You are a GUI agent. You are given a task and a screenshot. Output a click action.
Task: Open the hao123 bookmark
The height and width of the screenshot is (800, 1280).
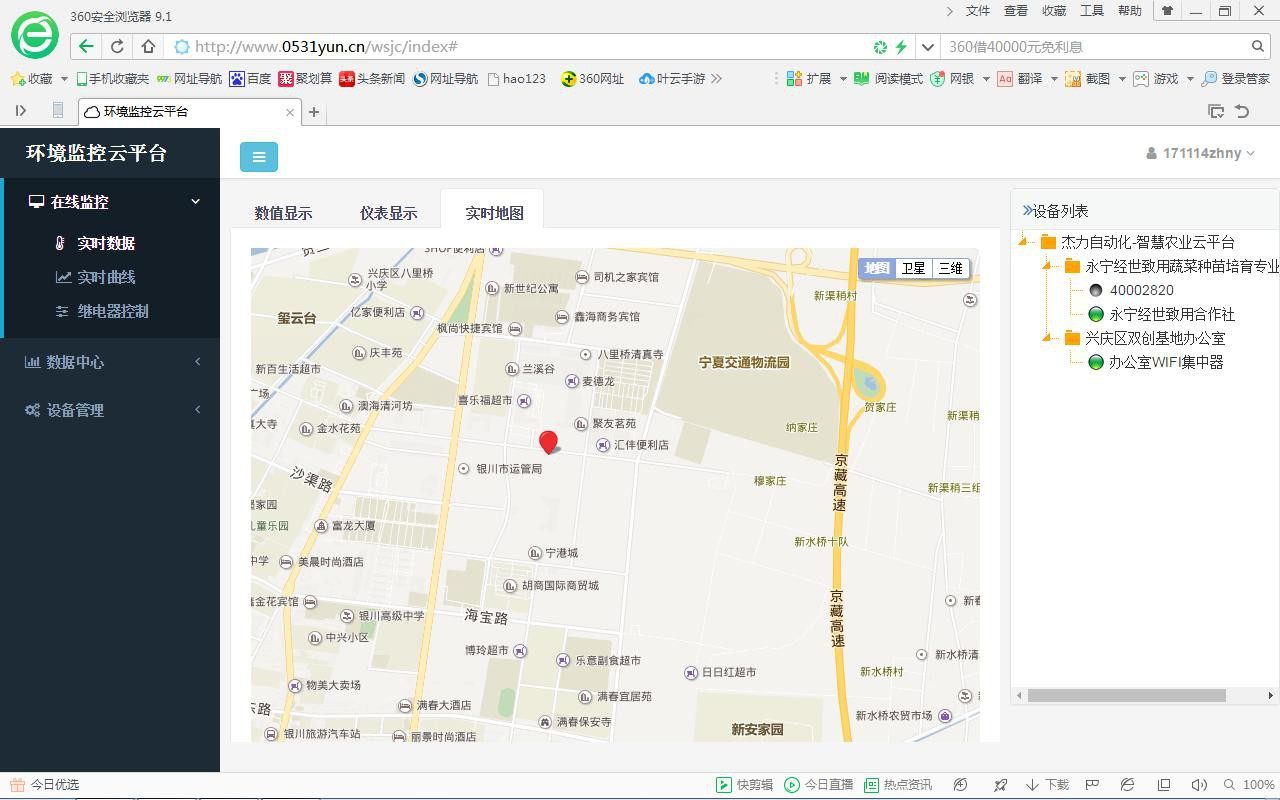517,78
